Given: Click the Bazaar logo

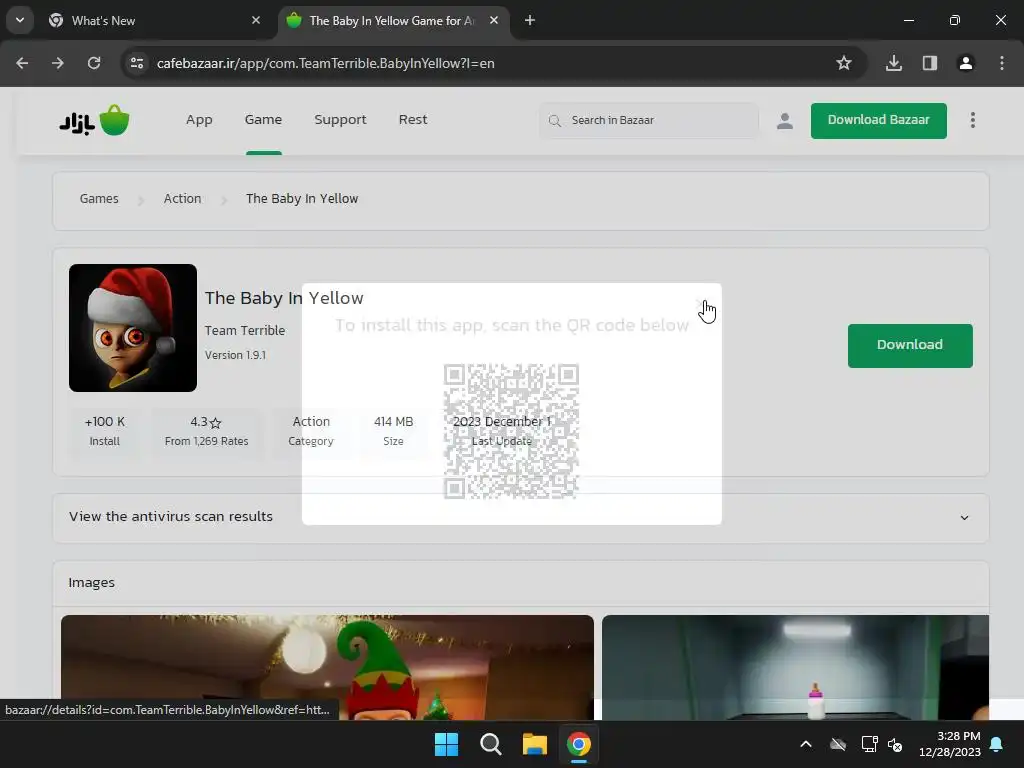Looking at the screenshot, I should click(x=95, y=120).
